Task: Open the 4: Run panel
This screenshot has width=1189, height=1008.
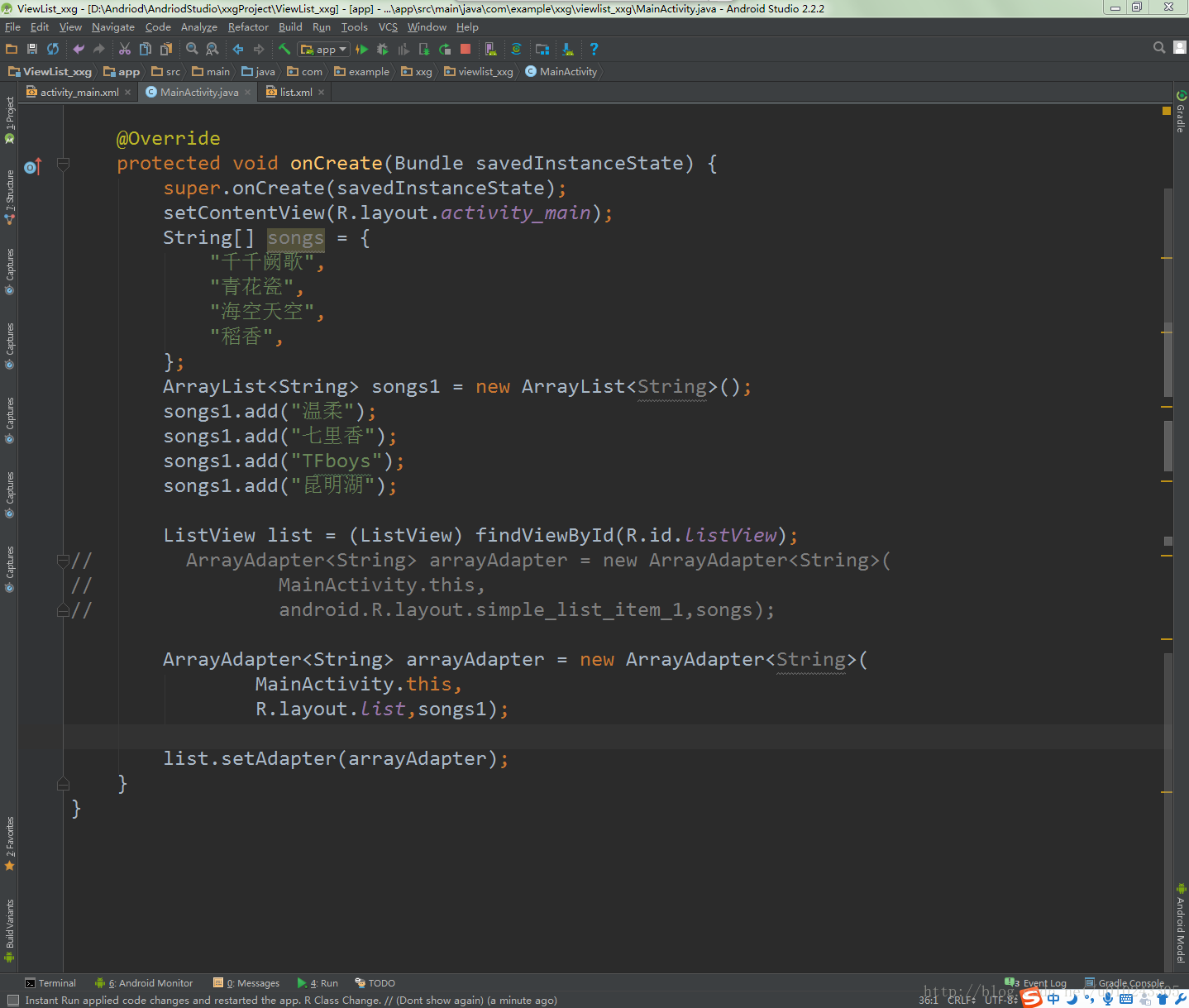Action: pyautogui.click(x=318, y=983)
